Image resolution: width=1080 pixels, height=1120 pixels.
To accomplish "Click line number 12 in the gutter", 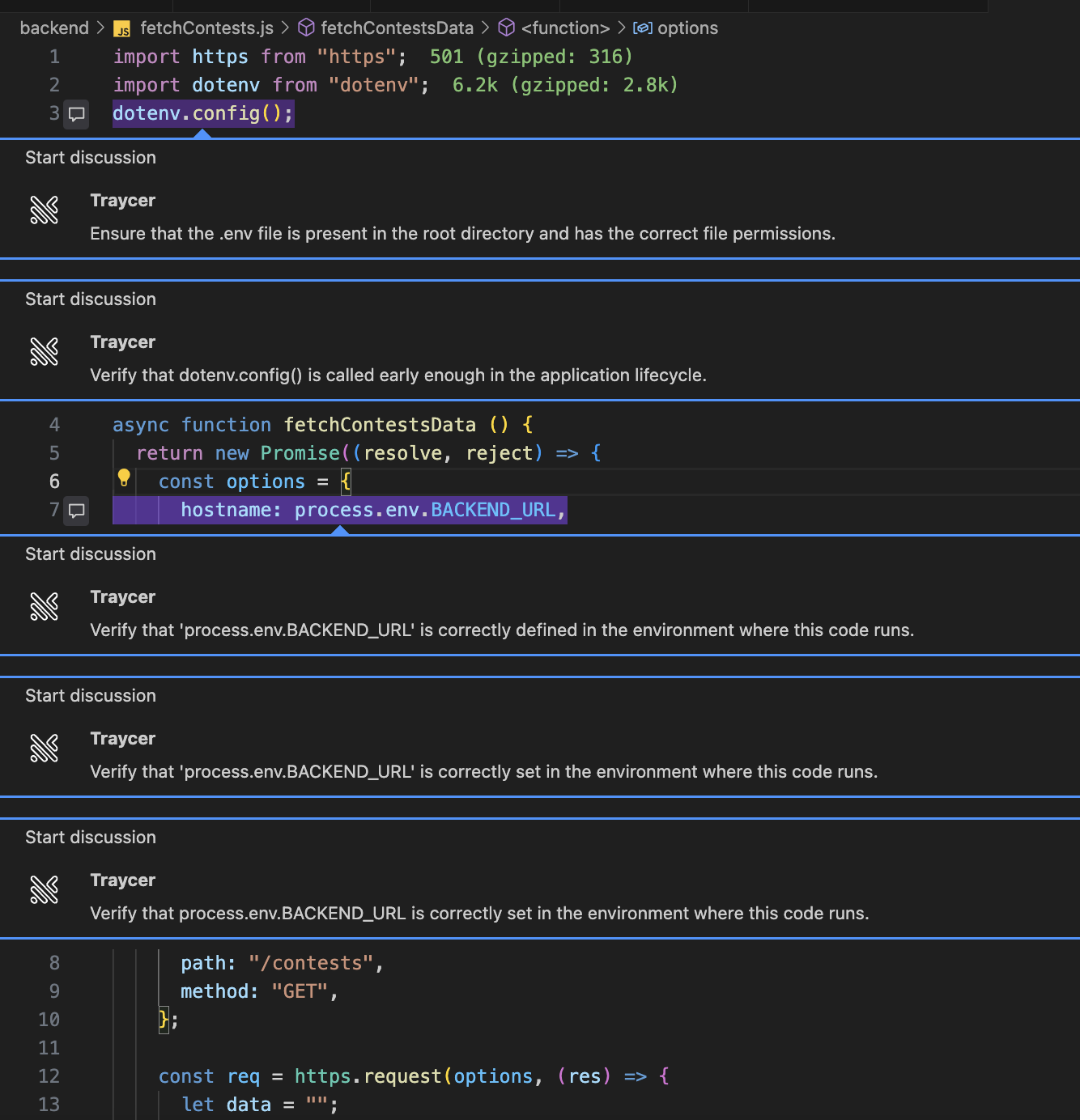I will click(49, 1076).
